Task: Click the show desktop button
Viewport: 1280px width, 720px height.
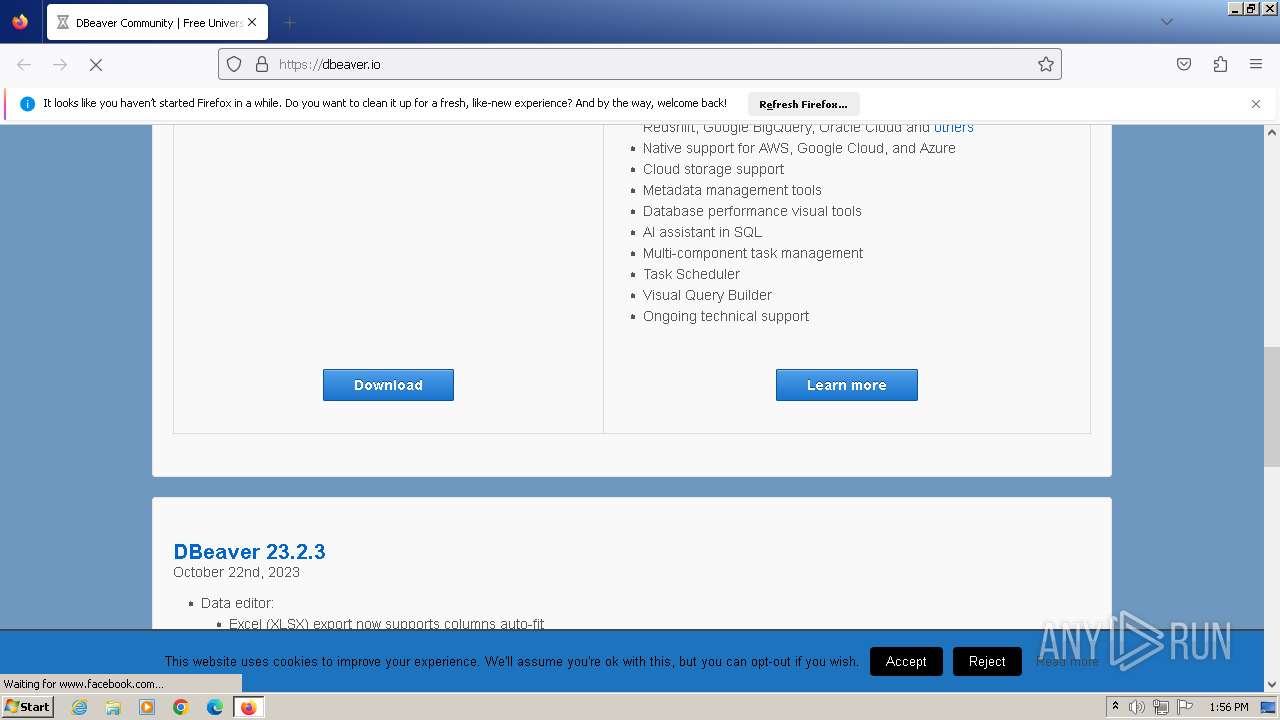Action: [x=1269, y=707]
